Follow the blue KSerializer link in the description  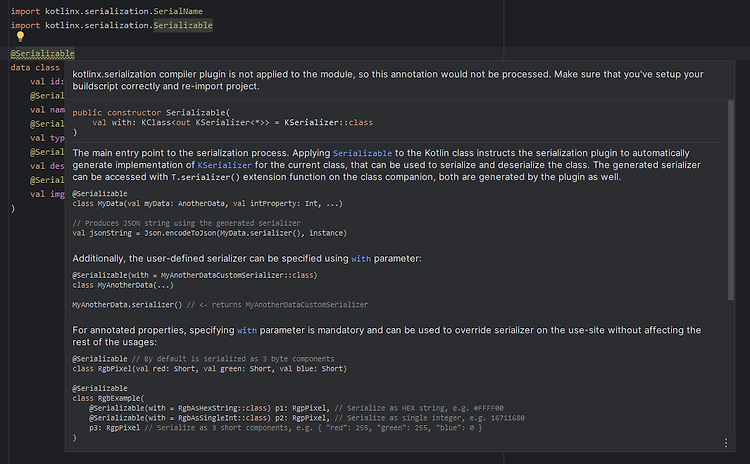point(224,165)
